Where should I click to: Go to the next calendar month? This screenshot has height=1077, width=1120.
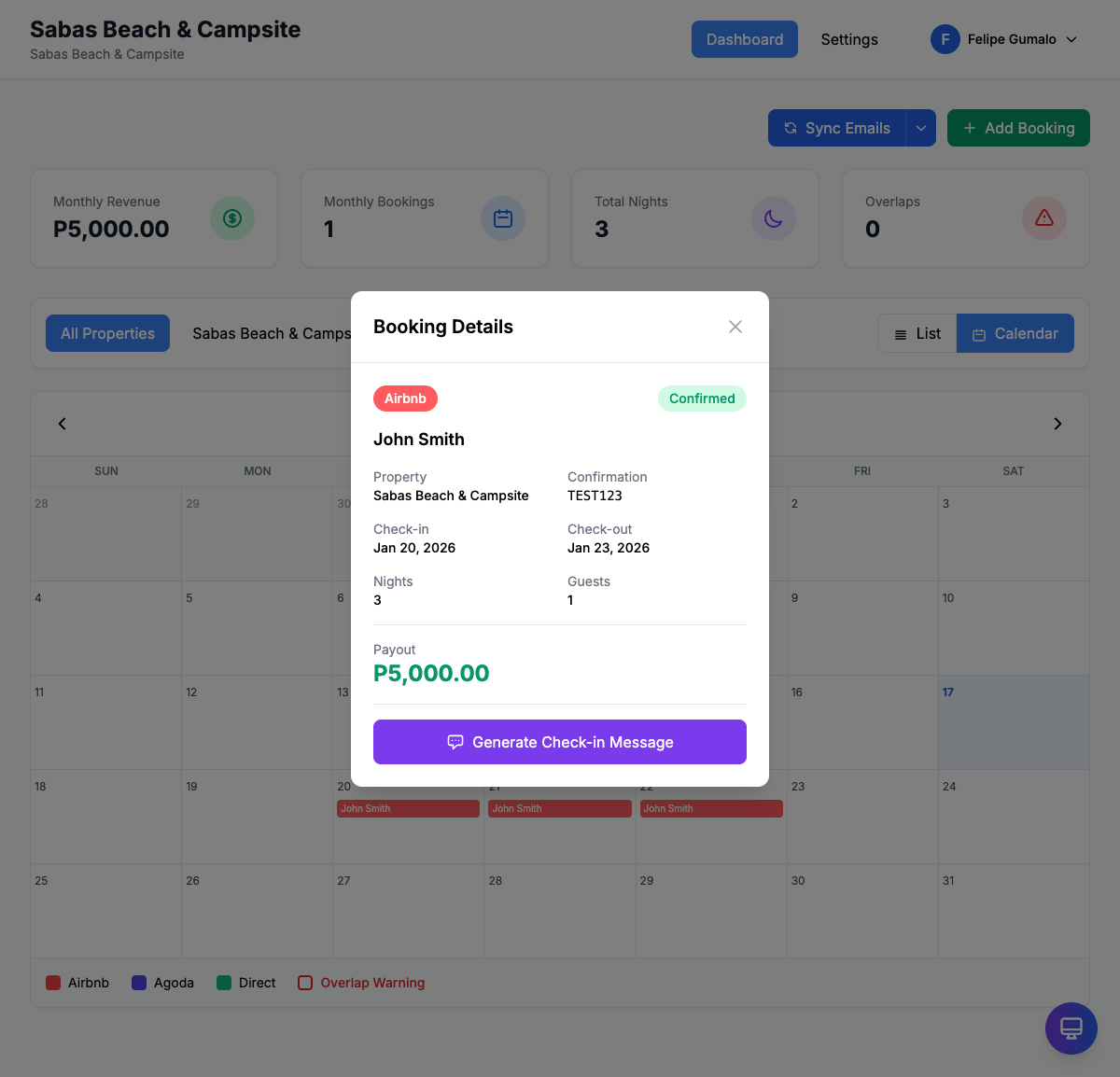coord(1057,424)
